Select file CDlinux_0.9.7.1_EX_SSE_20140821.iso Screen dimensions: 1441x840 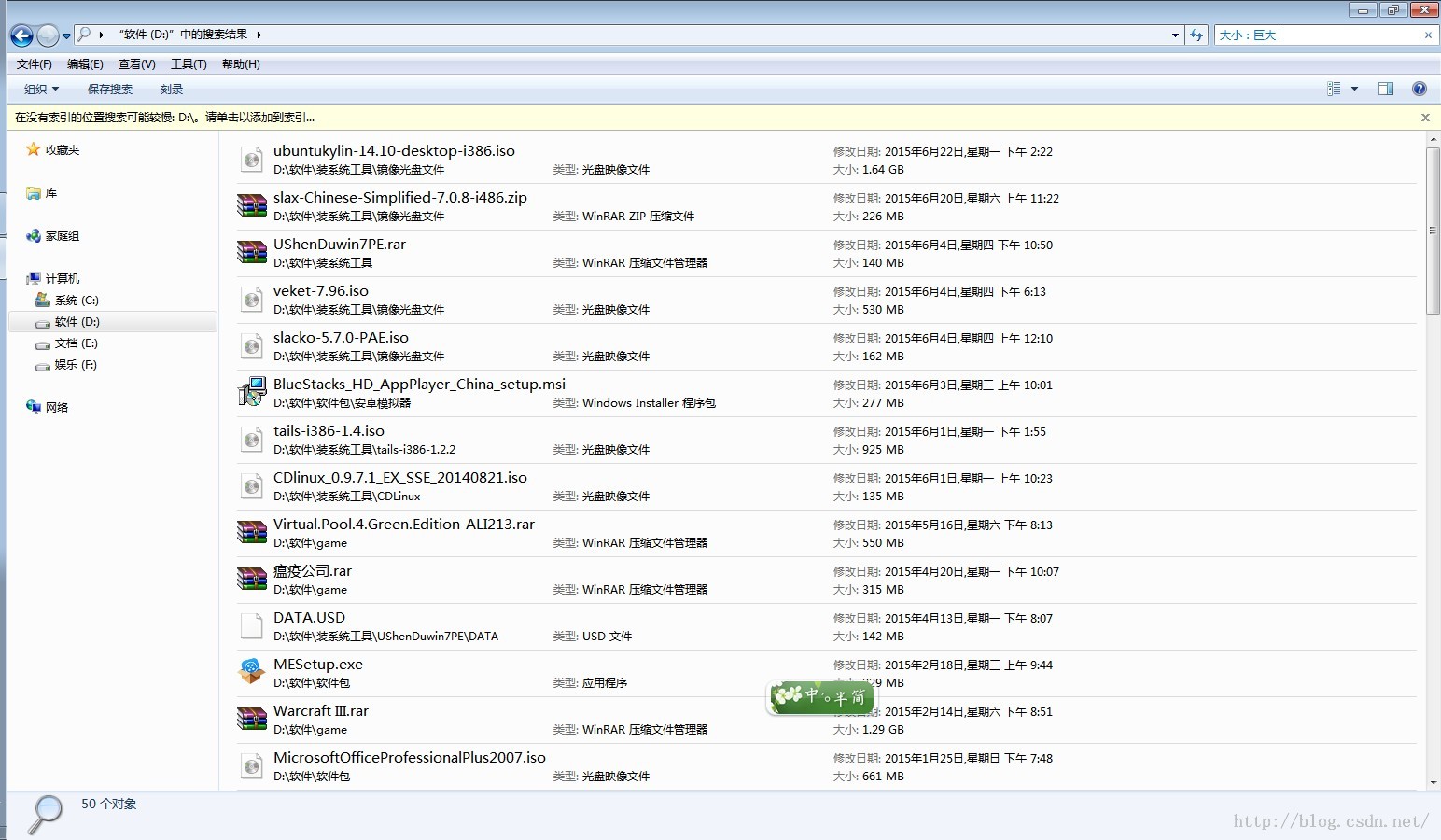[400, 478]
